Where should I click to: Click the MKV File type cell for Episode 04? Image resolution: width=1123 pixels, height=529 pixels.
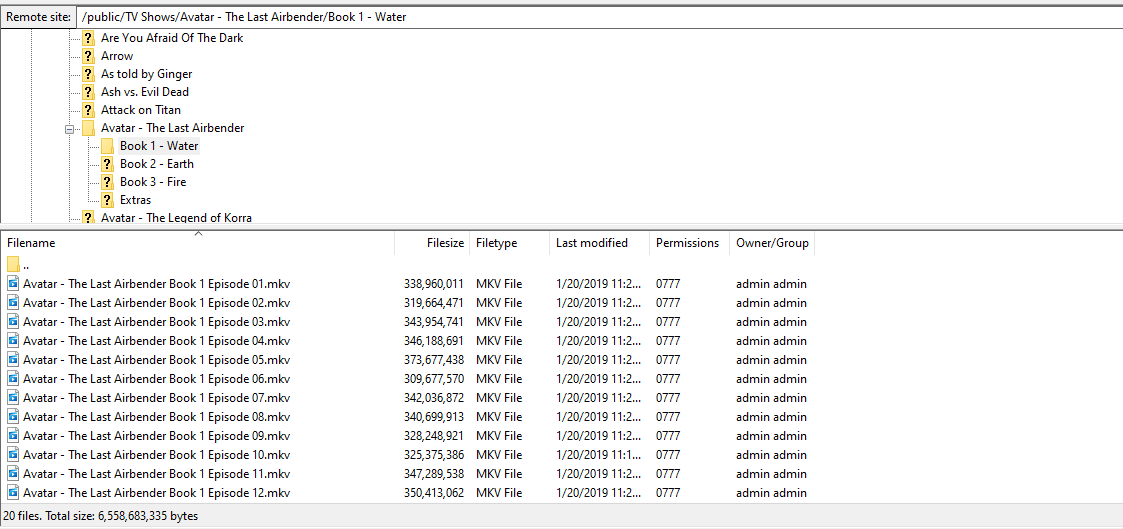[x=499, y=341]
